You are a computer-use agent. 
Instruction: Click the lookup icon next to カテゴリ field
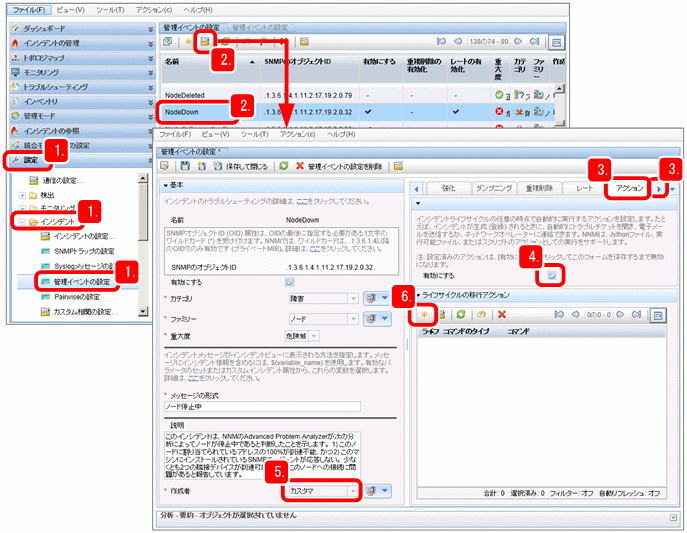pos(376,298)
